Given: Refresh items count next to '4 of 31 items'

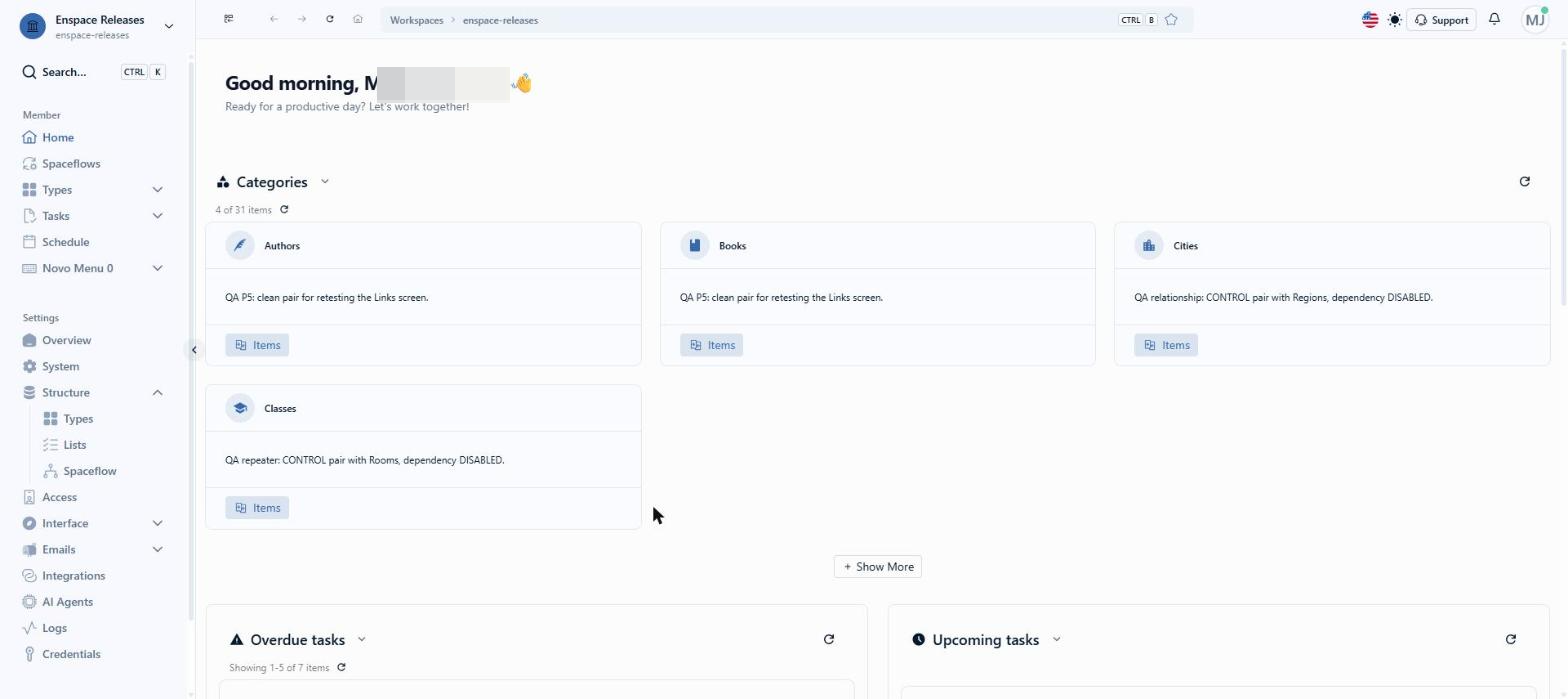Looking at the screenshot, I should 284,210.
